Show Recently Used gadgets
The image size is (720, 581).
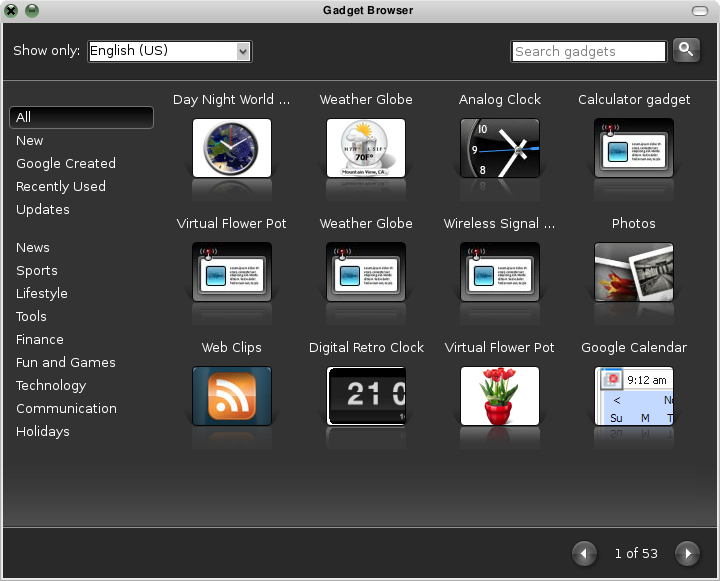point(61,186)
